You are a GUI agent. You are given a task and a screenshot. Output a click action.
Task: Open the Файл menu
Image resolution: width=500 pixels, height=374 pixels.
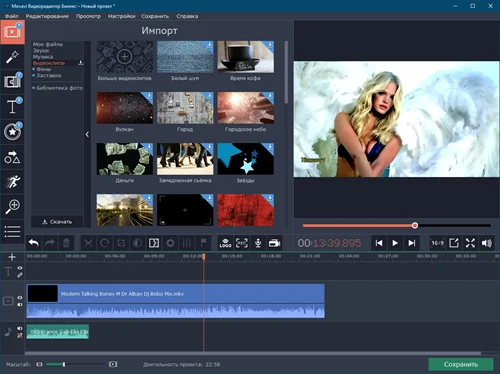[12, 16]
